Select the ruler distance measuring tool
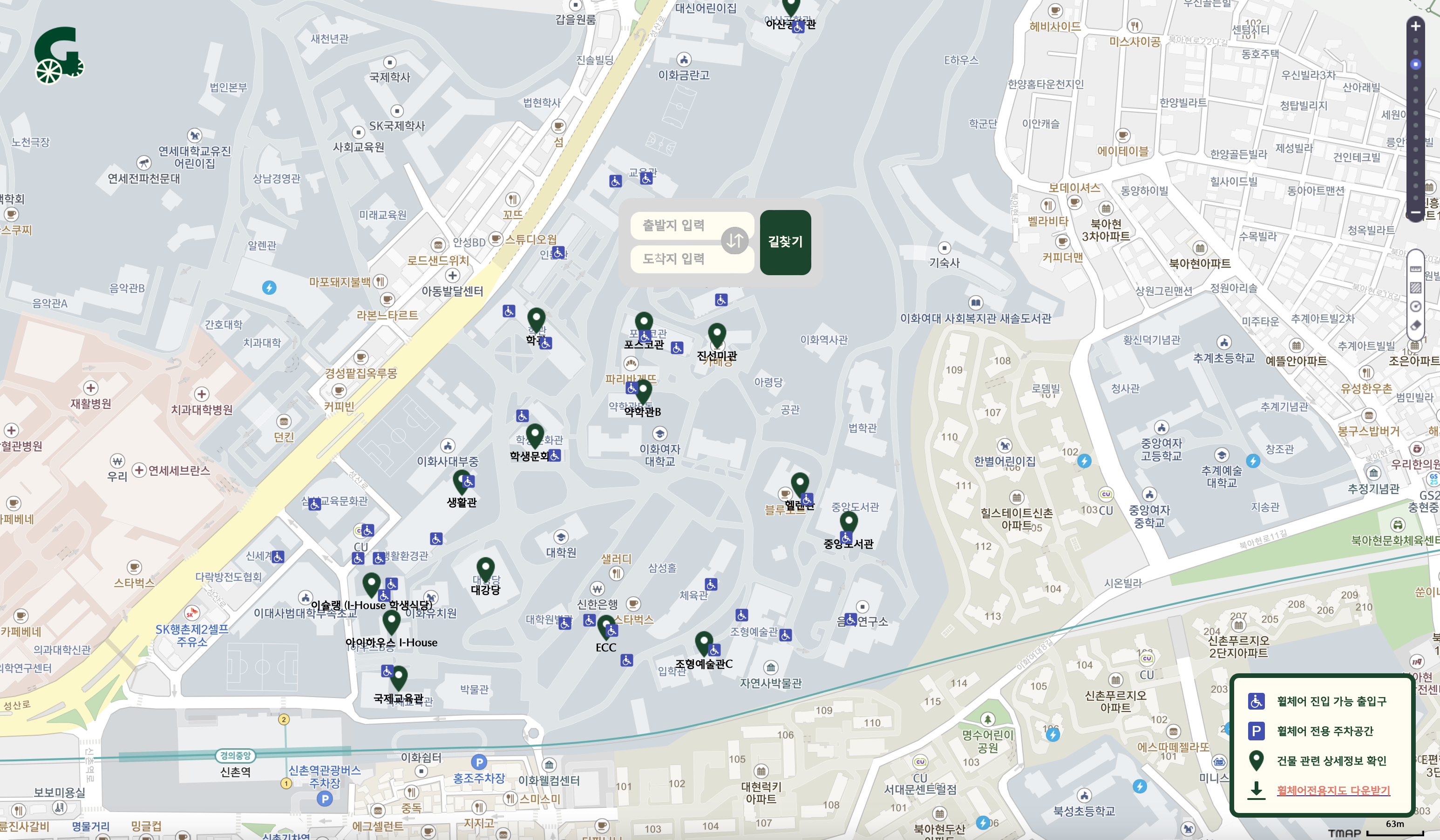The height and width of the screenshot is (840, 1440). pyautogui.click(x=1415, y=268)
